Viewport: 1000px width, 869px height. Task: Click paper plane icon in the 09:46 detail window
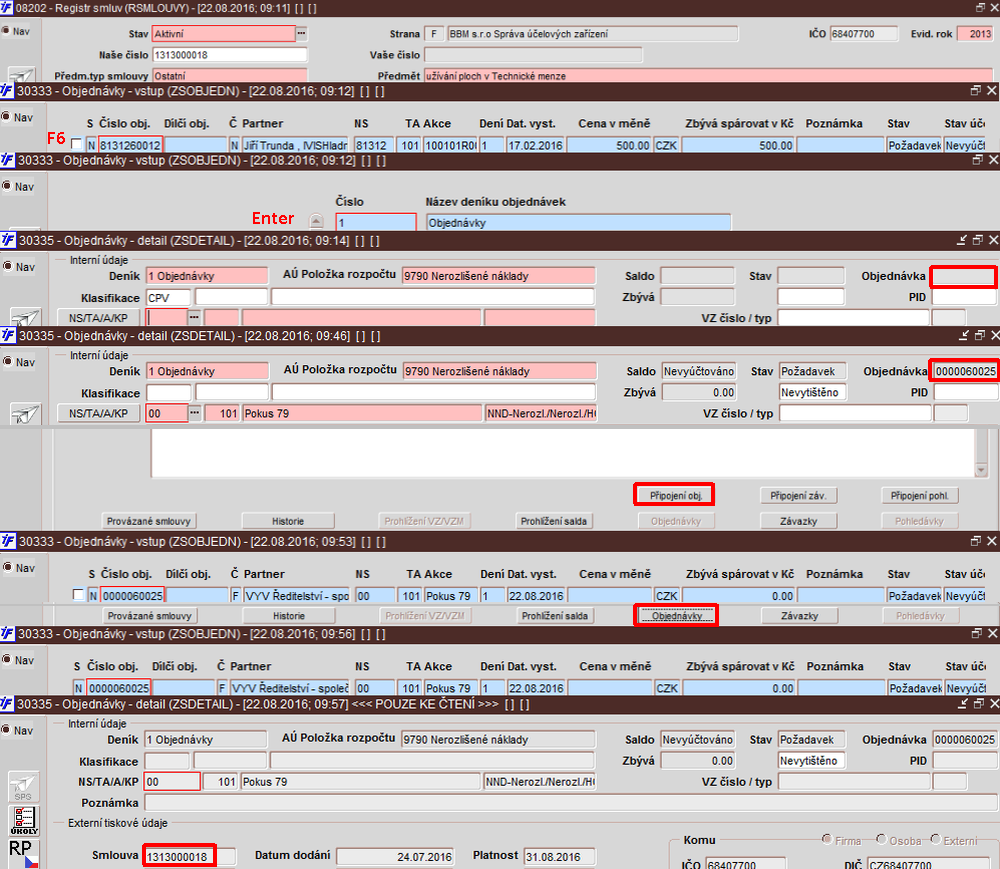[26, 414]
